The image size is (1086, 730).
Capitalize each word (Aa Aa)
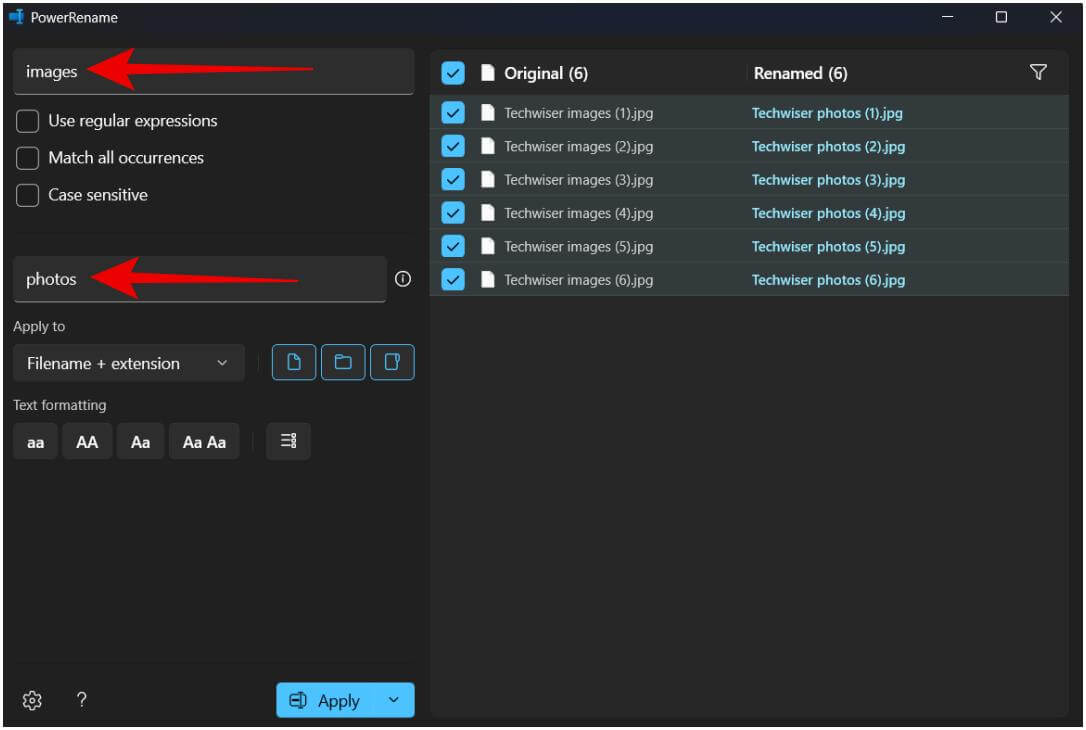pyautogui.click(x=204, y=442)
